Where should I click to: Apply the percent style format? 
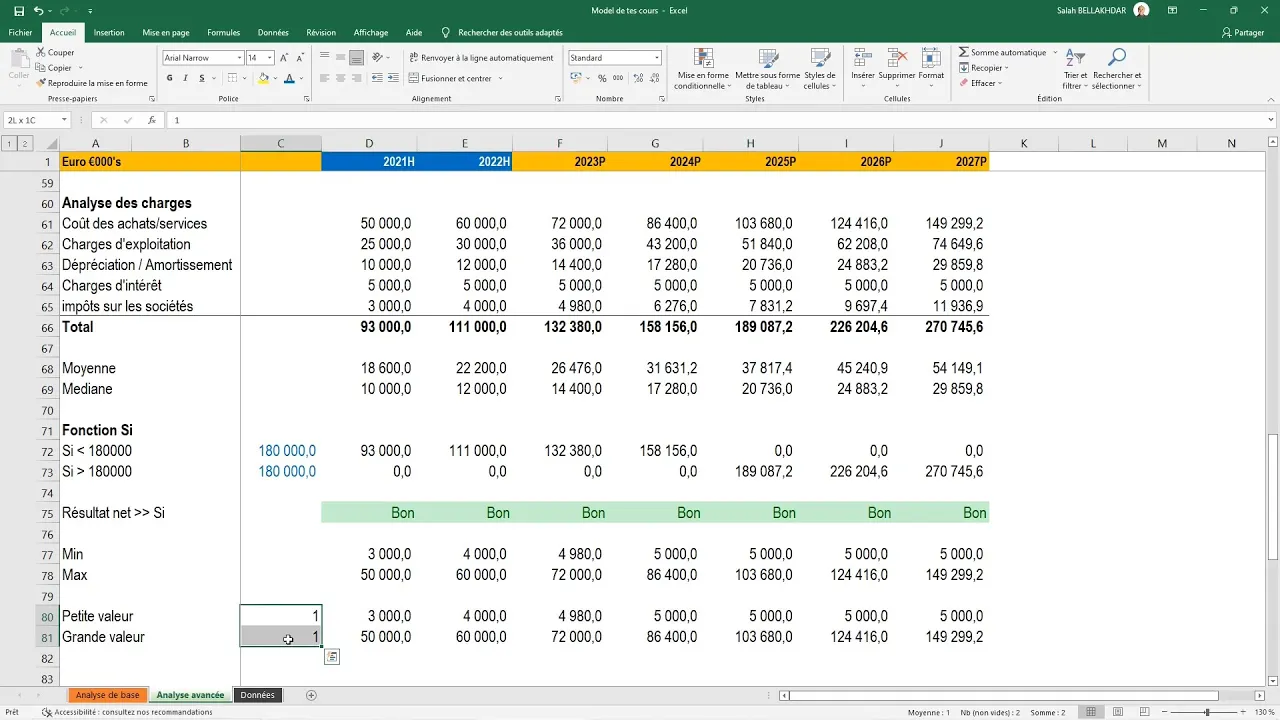tap(602, 78)
